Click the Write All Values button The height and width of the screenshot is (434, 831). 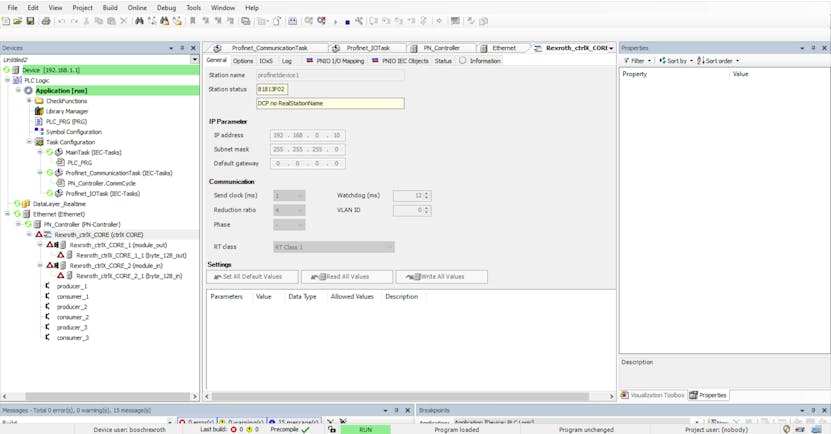[441, 277]
